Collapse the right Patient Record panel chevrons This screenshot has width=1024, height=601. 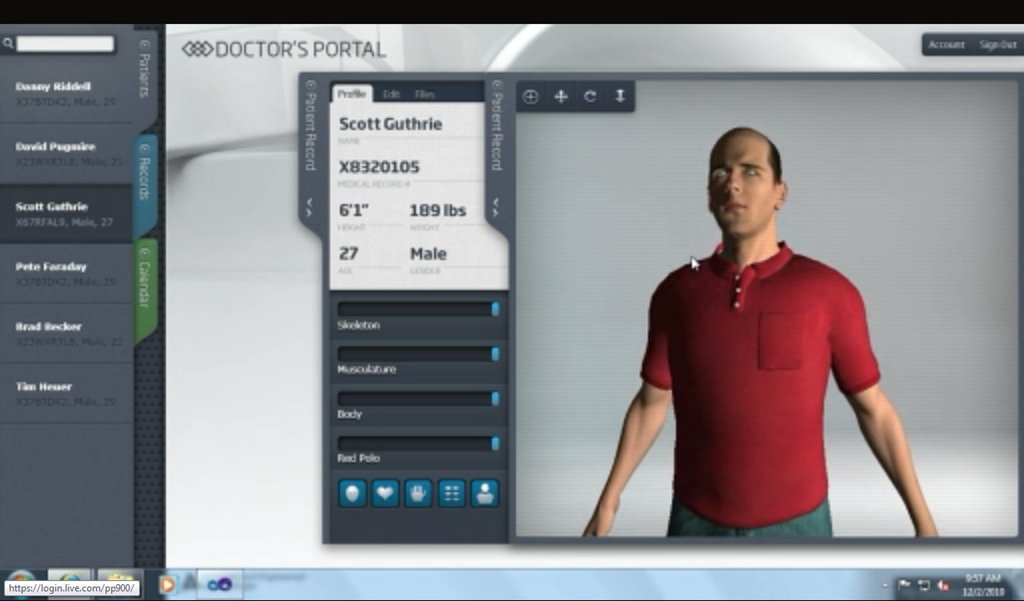click(x=496, y=207)
